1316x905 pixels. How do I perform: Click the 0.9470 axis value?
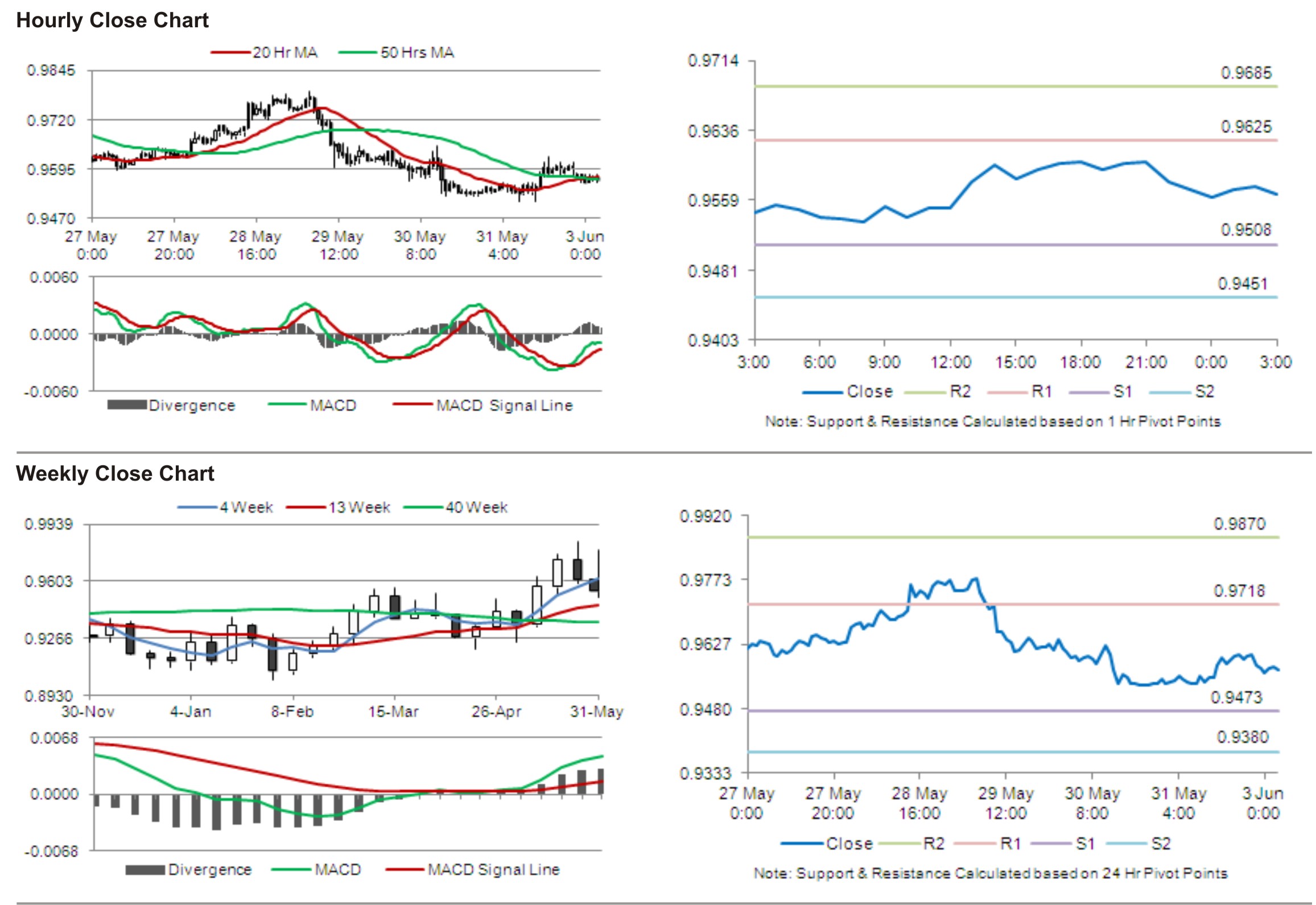pyautogui.click(x=51, y=219)
